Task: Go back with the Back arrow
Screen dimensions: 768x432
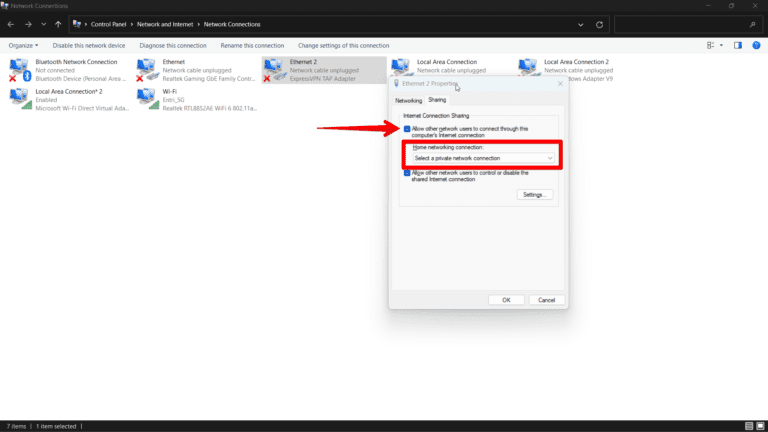Action: point(11,24)
